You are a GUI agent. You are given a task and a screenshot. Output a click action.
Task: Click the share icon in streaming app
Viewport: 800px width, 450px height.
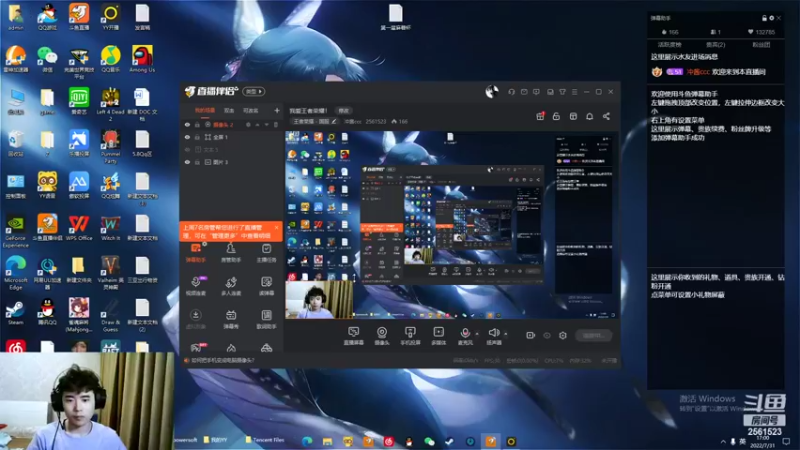606,116
